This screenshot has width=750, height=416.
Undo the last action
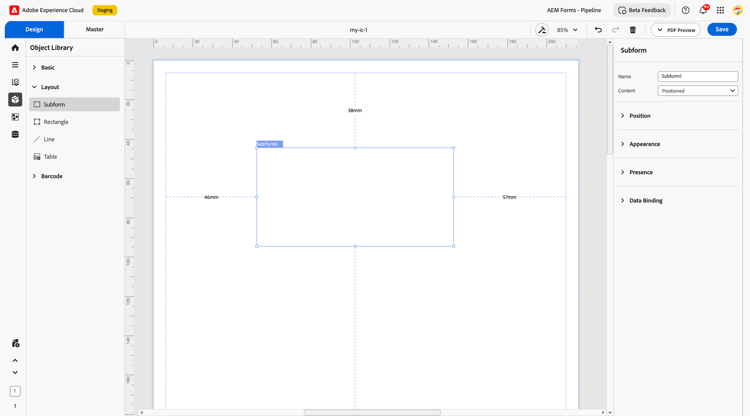tap(598, 30)
